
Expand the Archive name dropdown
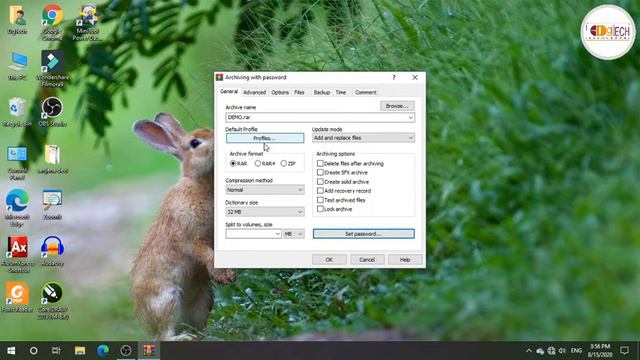[411, 118]
